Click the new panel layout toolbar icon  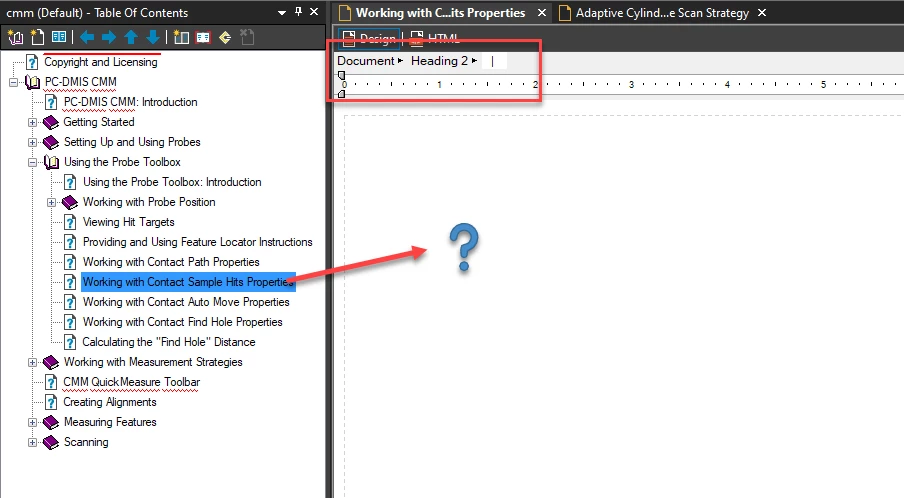(x=181, y=37)
